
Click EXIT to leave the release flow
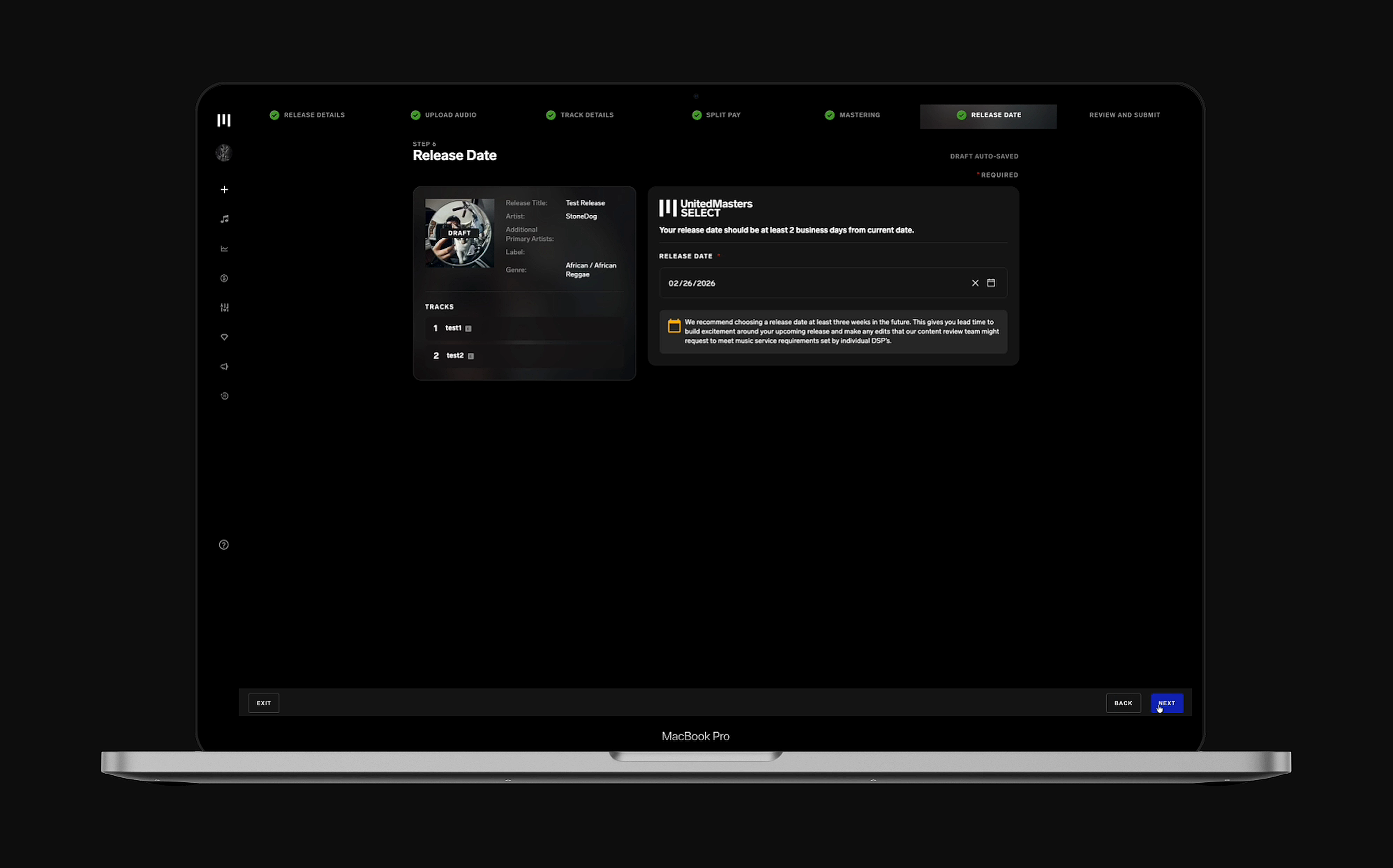point(263,703)
